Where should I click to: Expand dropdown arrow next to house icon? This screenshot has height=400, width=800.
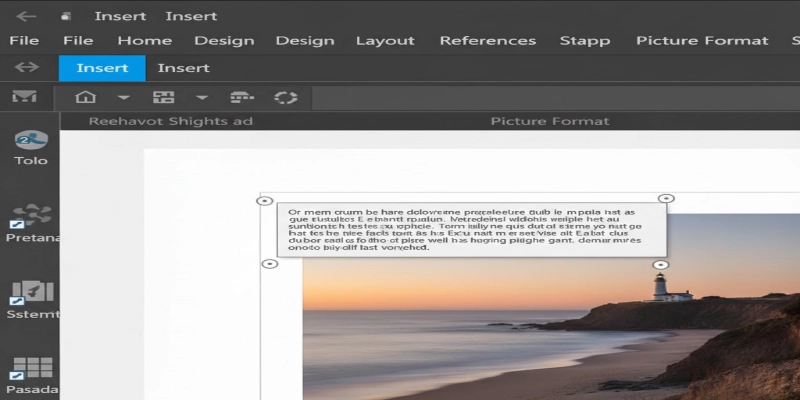click(123, 98)
